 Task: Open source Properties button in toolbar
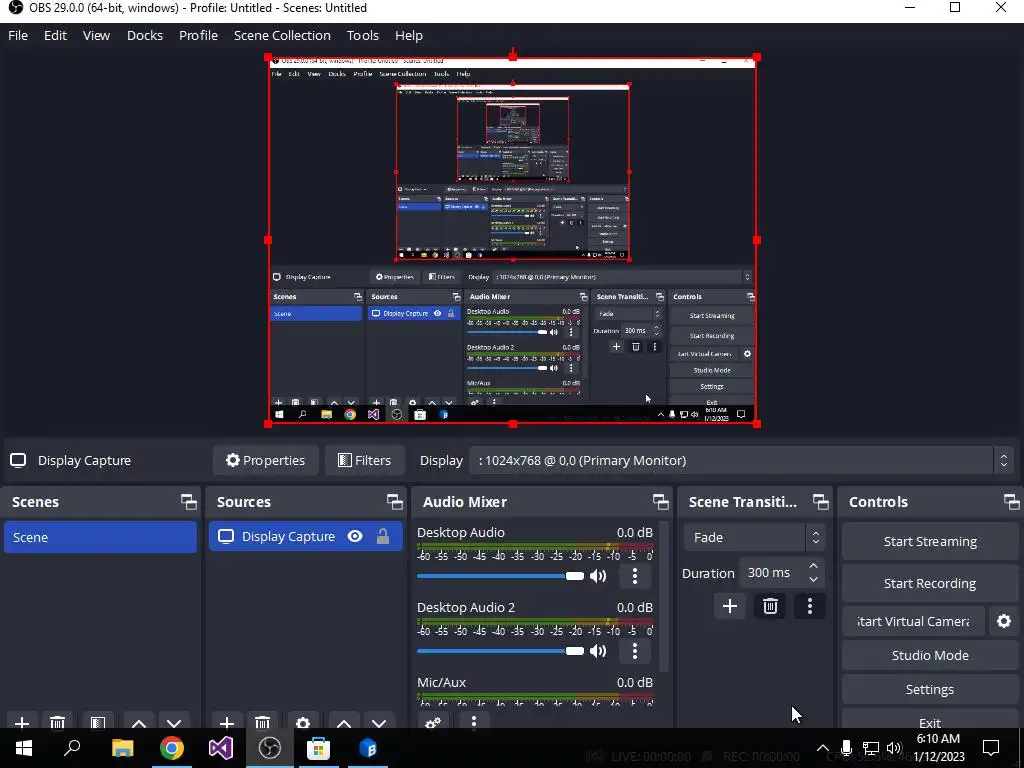pos(265,460)
